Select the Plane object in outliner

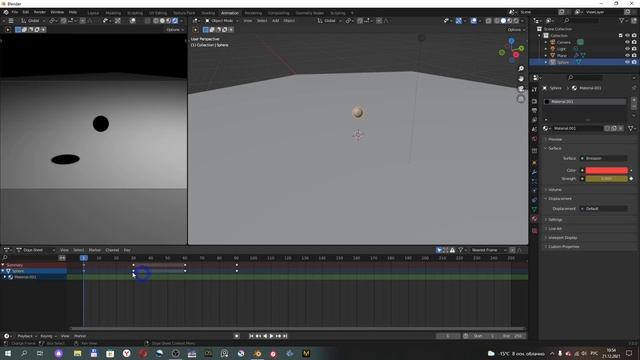coord(562,55)
